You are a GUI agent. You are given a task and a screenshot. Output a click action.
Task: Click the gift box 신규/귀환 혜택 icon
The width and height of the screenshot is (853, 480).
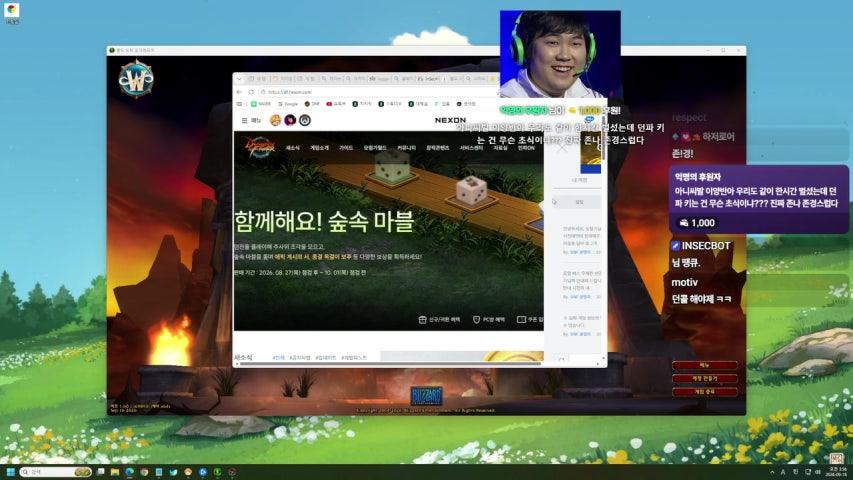pyautogui.click(x=422, y=319)
